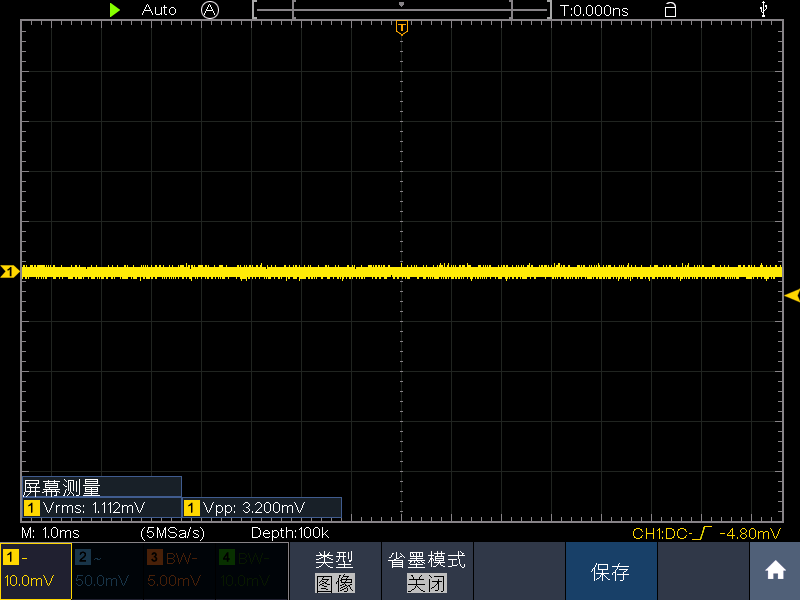Screen dimensions: 800x600
Task: Click the 保存 save button
Action: 611,571
